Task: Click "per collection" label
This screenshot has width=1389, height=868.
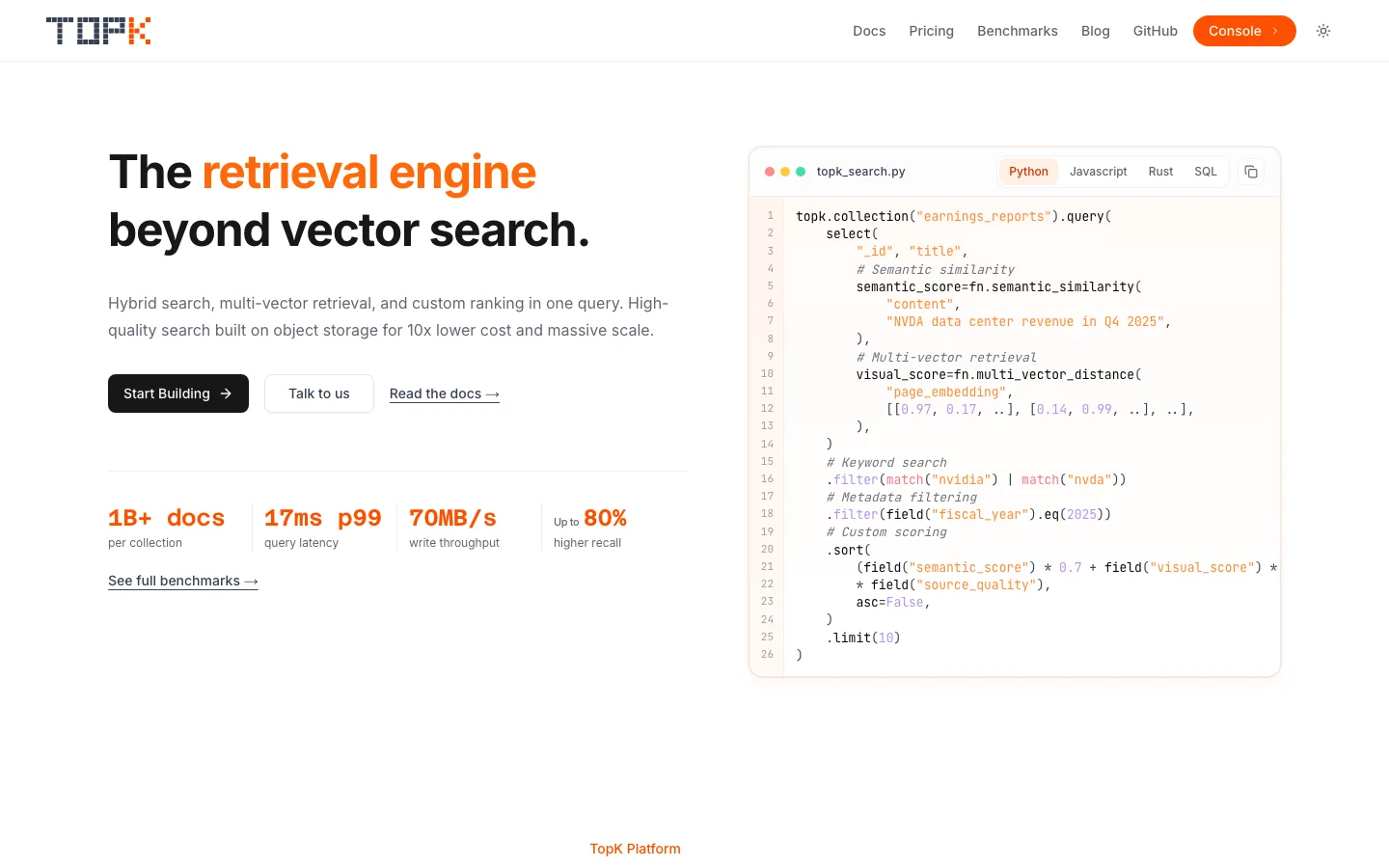Action: click(x=145, y=543)
